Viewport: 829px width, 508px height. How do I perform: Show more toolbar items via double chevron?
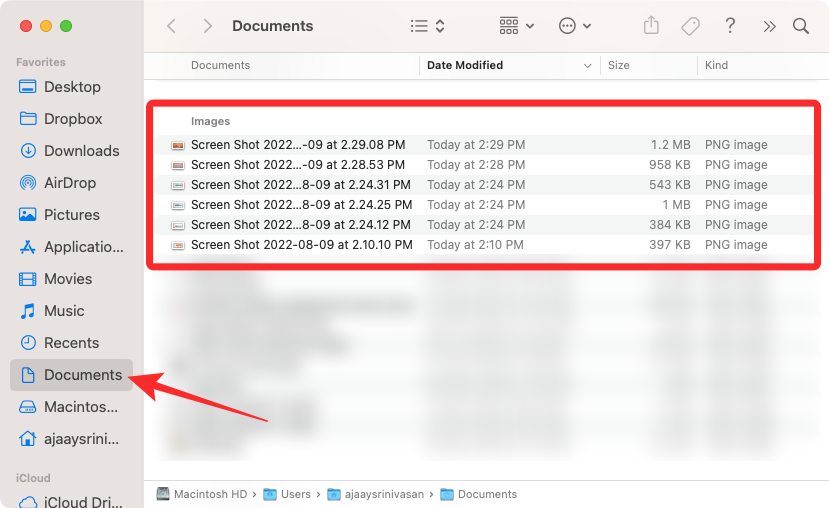point(768,27)
